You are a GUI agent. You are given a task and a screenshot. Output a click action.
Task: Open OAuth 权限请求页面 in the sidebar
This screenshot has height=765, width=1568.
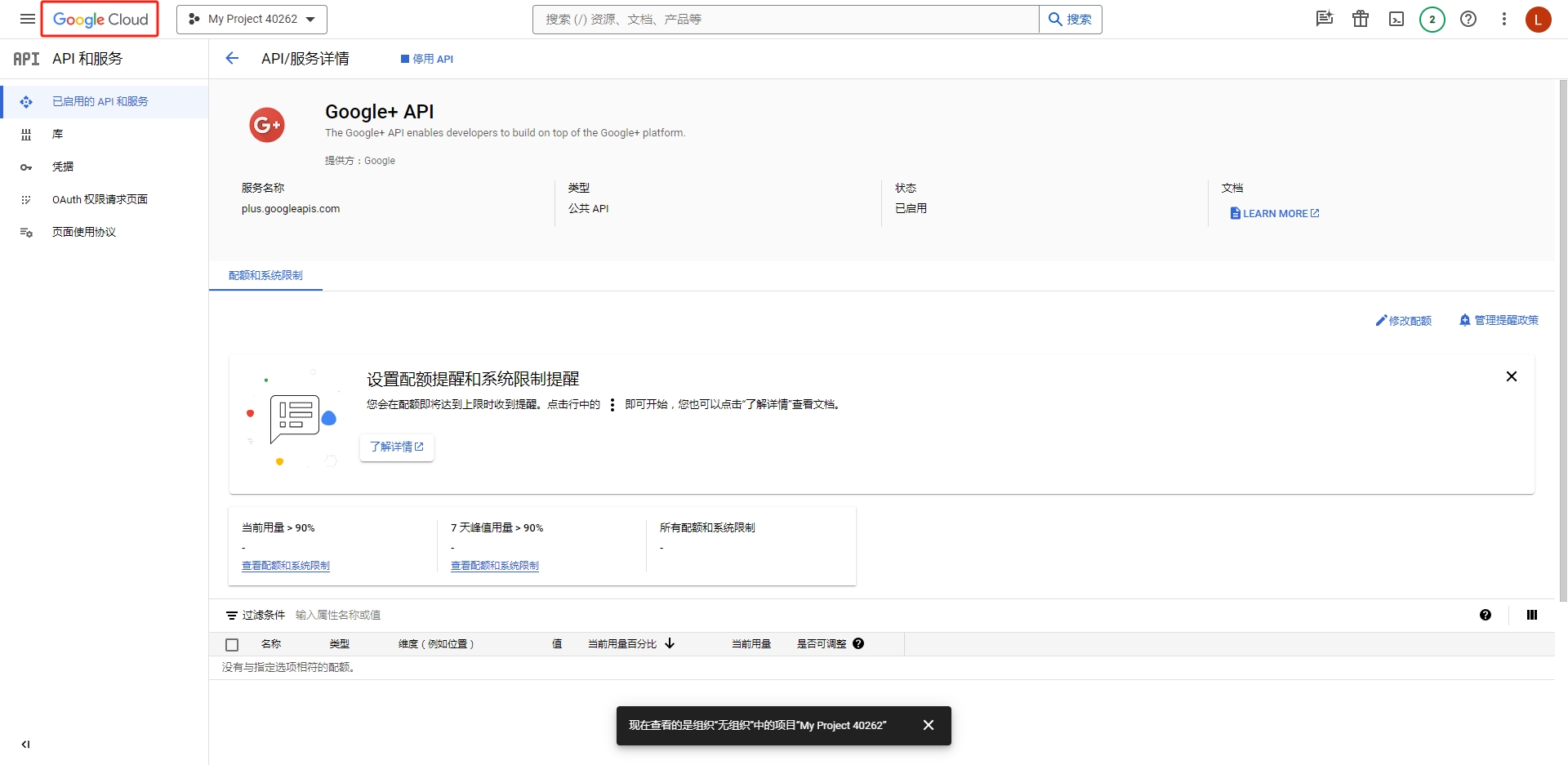105,199
